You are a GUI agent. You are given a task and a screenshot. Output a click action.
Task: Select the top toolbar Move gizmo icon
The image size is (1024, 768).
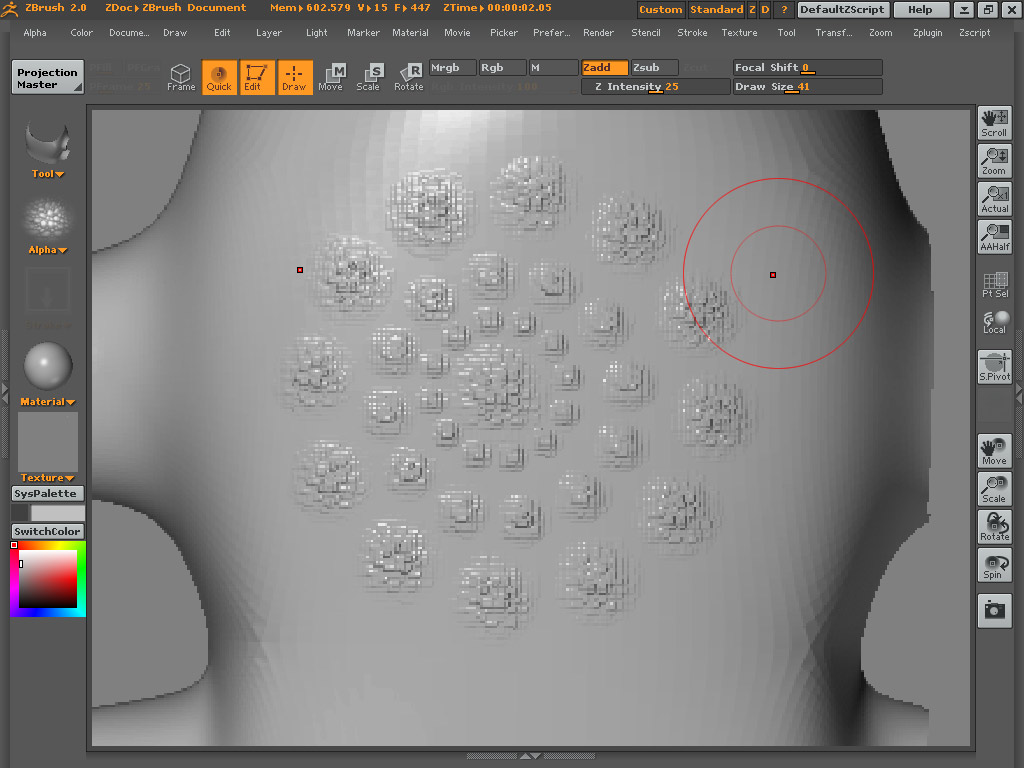tap(331, 77)
